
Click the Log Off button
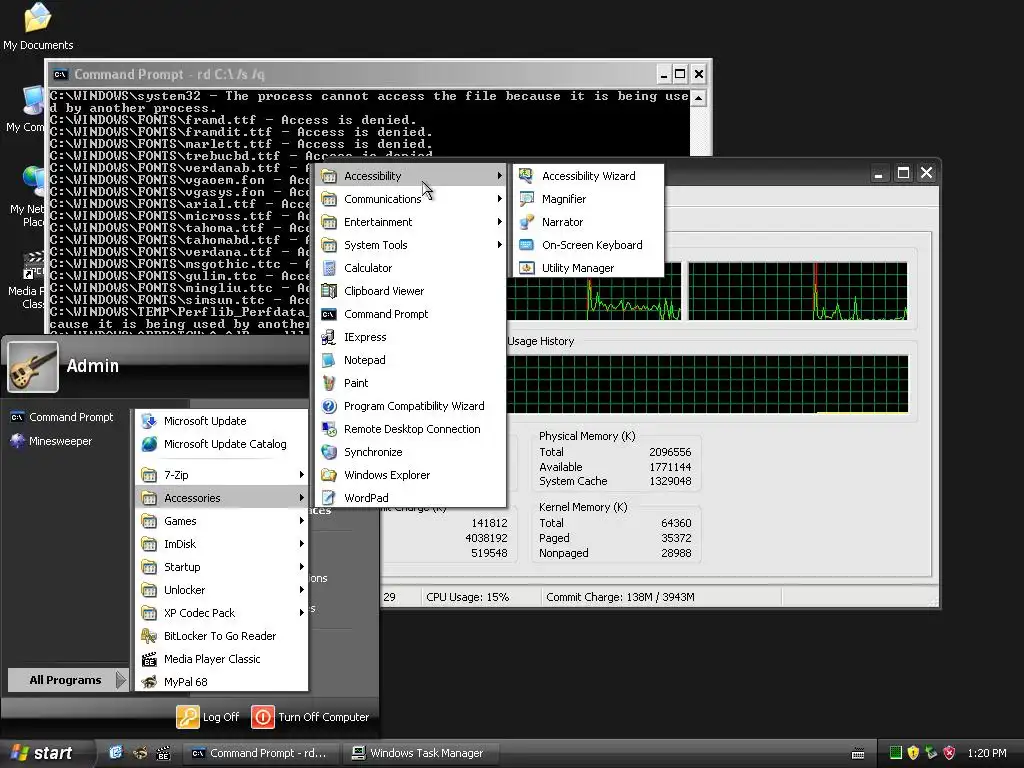point(208,717)
